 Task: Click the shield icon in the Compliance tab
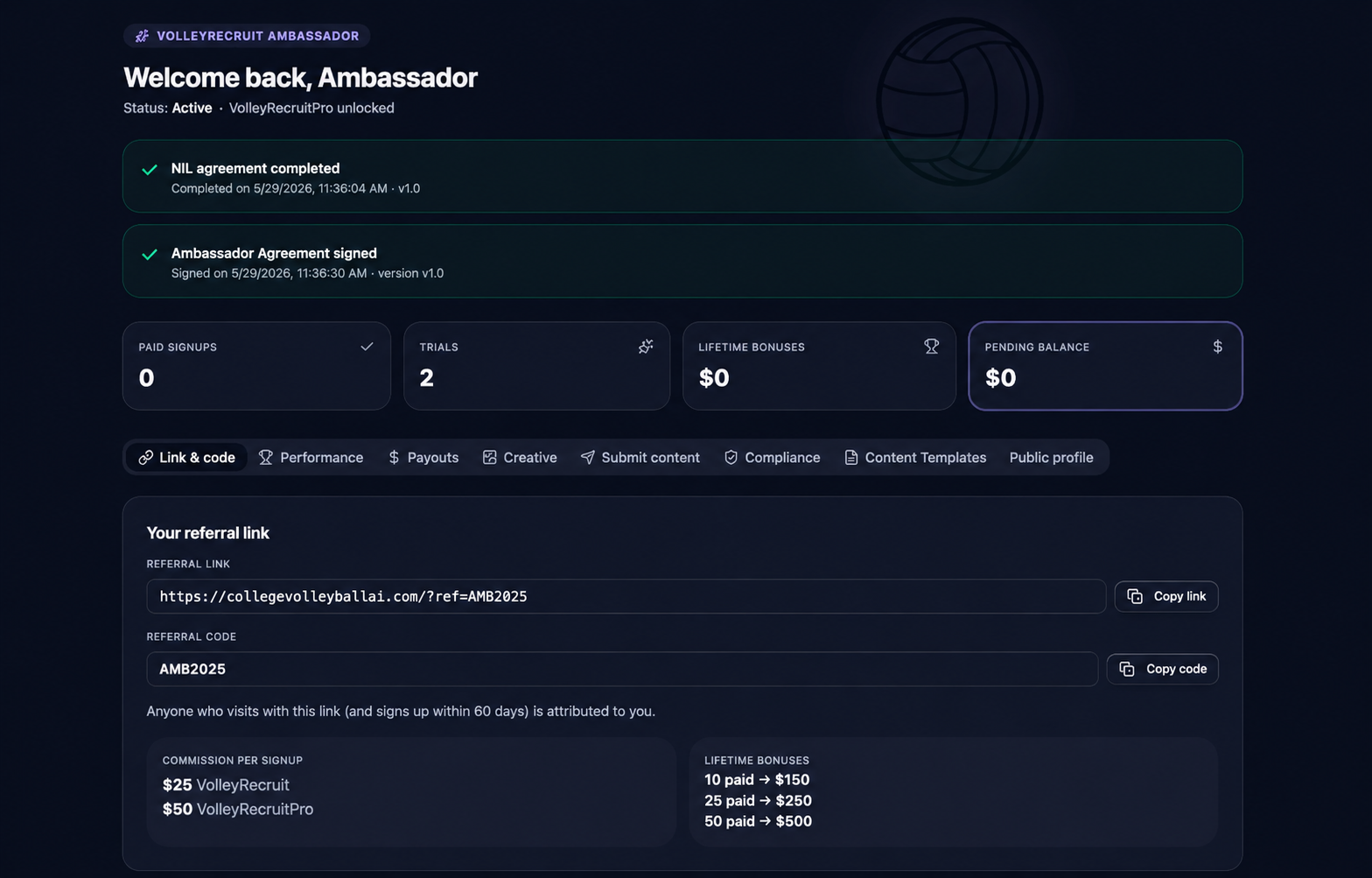point(731,457)
